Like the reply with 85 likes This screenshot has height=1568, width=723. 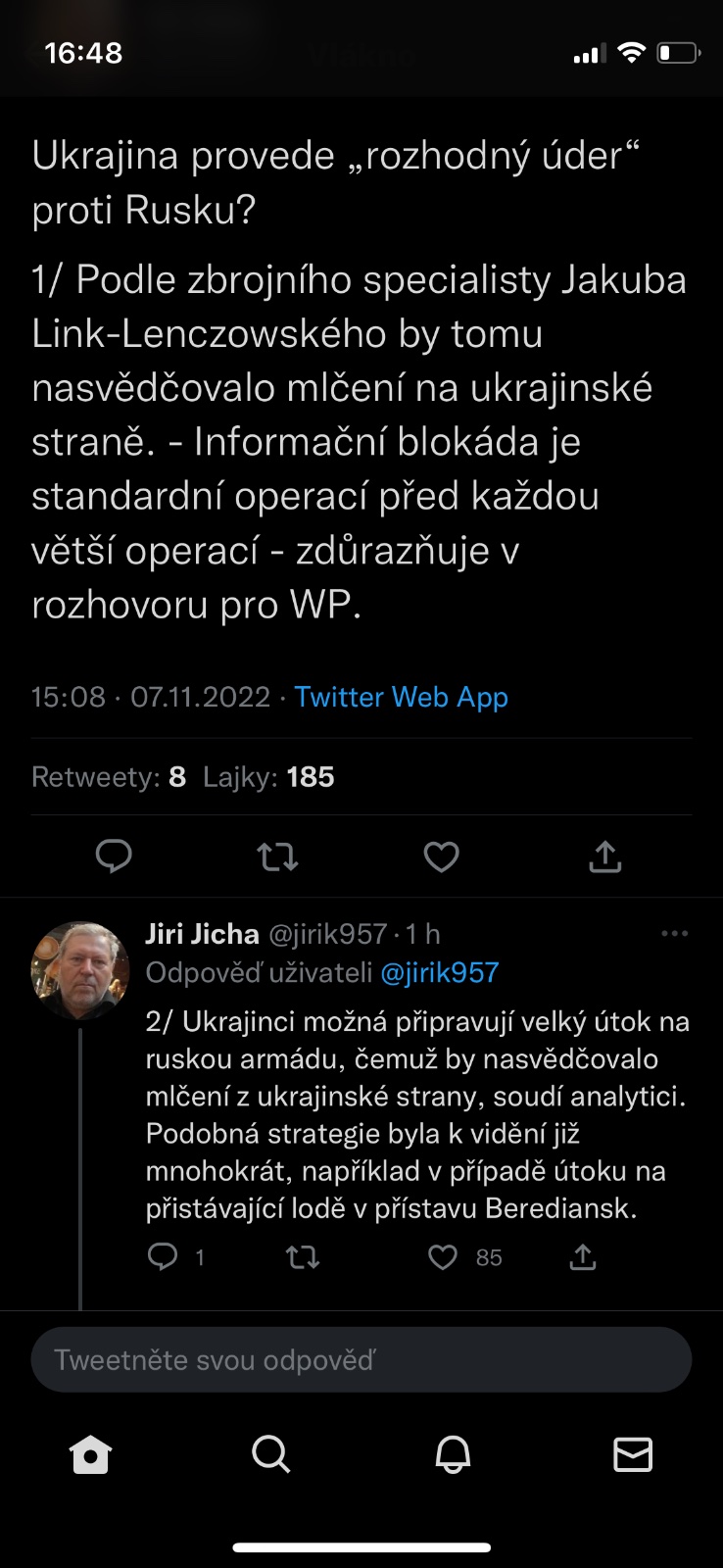[443, 1257]
